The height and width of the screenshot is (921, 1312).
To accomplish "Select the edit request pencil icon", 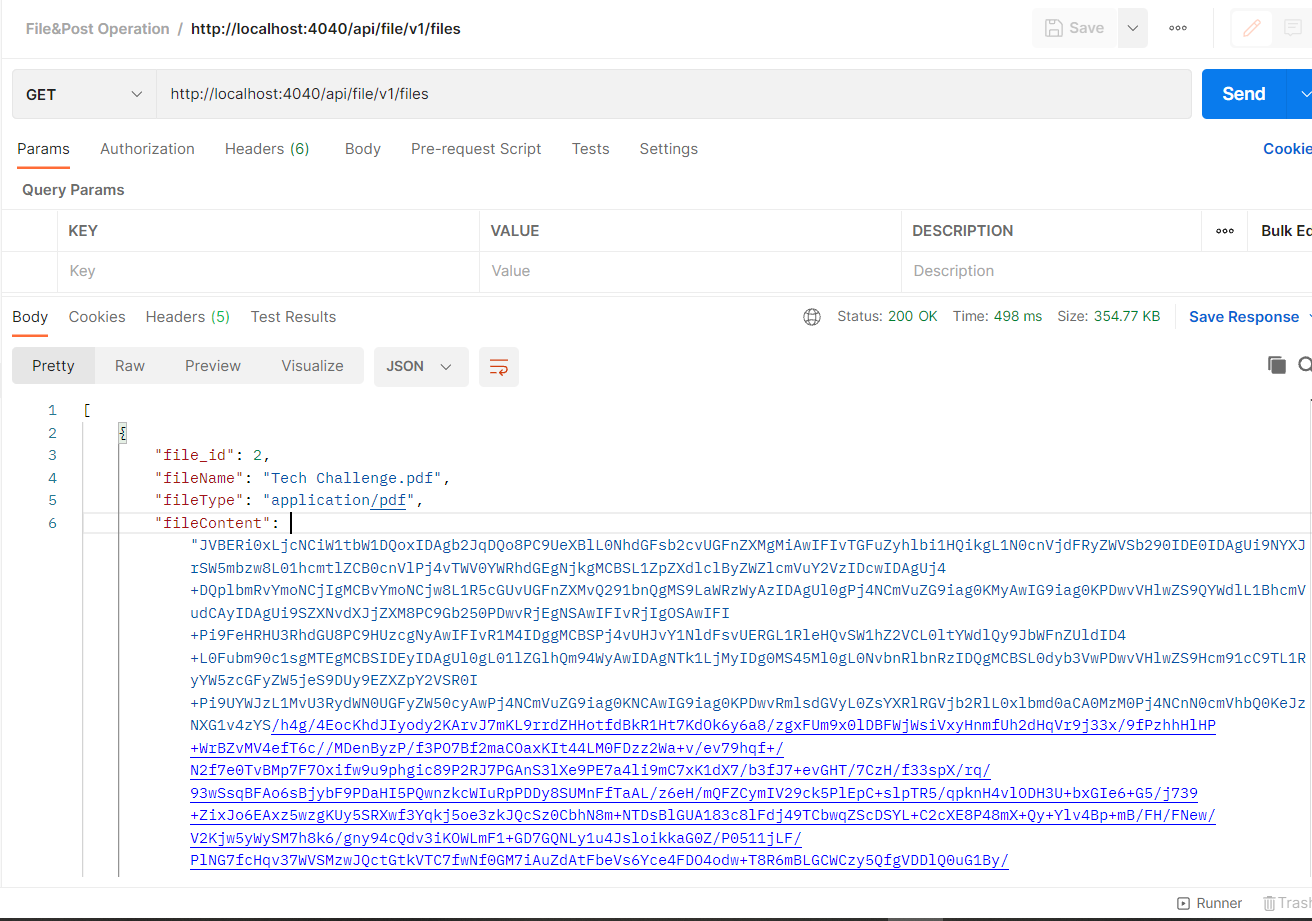I will pyautogui.click(x=1251, y=28).
